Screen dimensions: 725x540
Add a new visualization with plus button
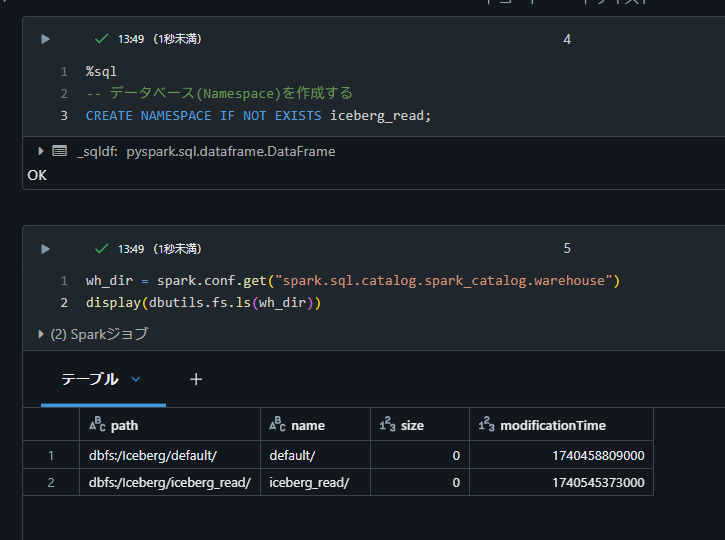point(196,379)
